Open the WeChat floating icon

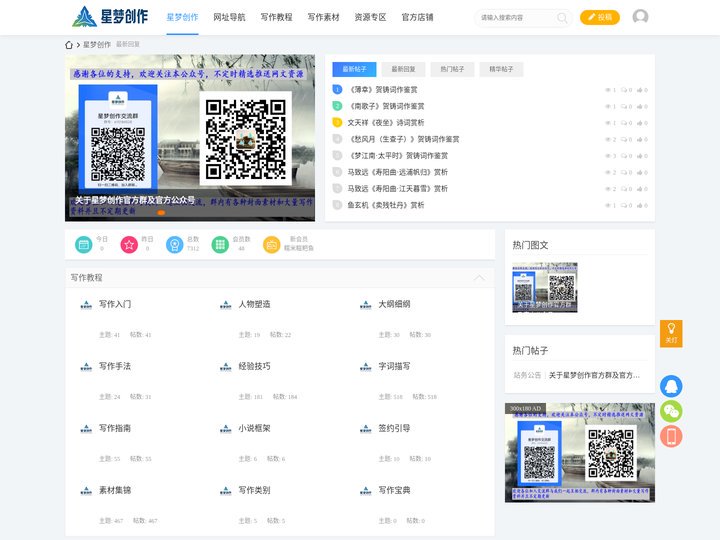(671, 411)
